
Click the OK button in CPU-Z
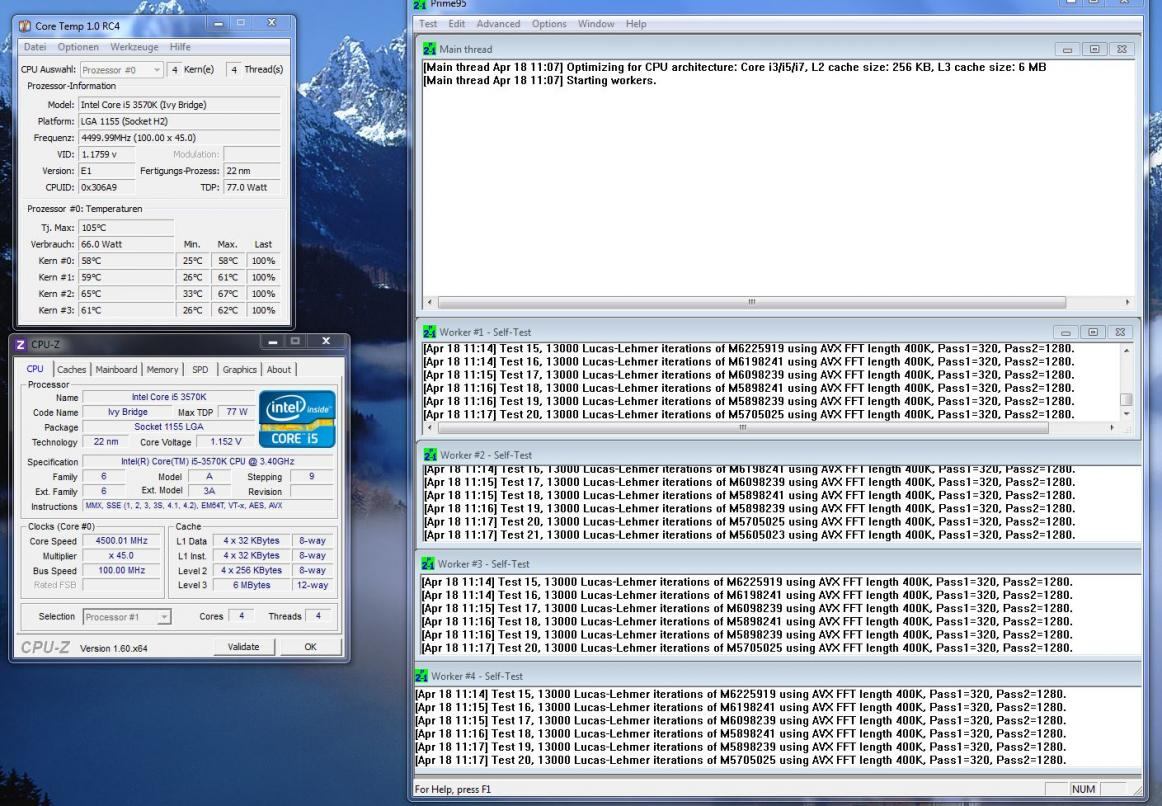(311, 647)
